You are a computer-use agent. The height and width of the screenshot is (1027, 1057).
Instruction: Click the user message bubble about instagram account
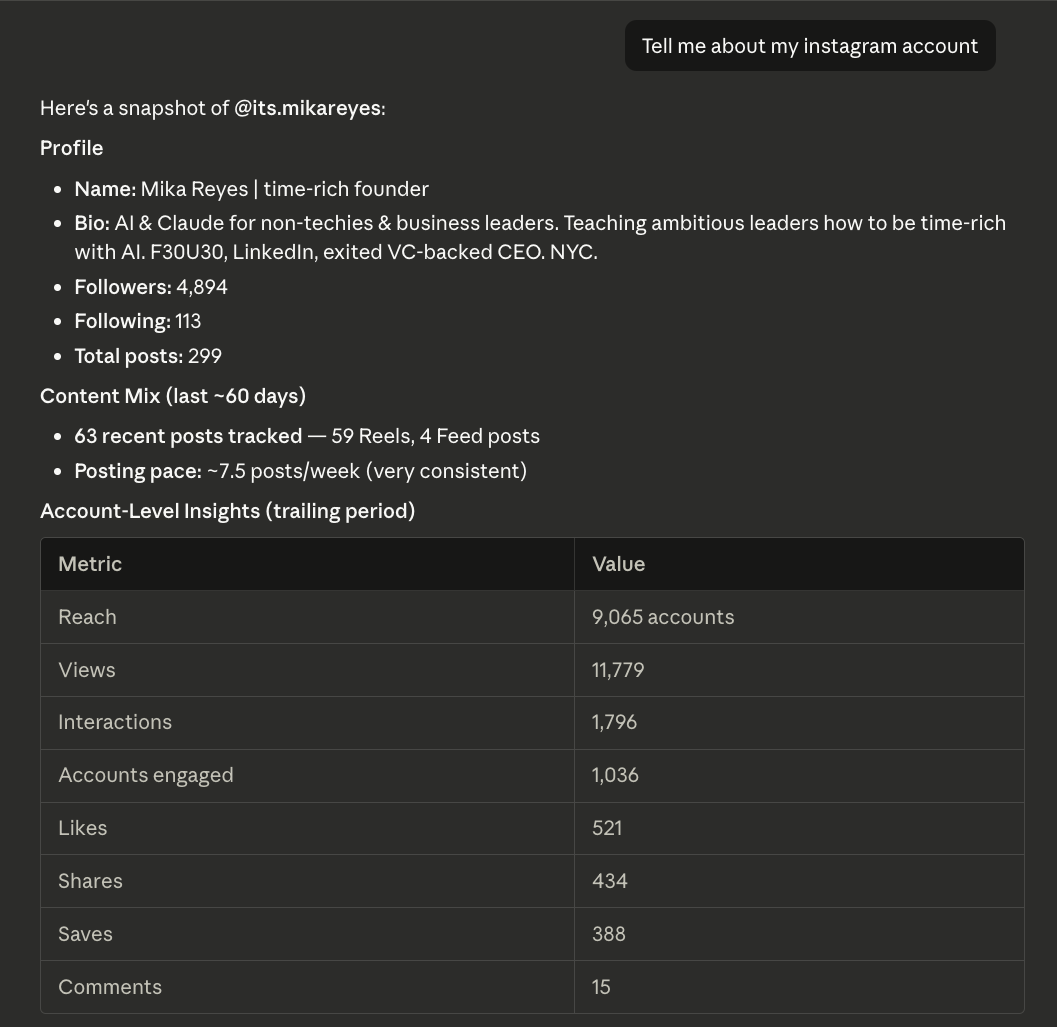pyautogui.click(x=810, y=46)
